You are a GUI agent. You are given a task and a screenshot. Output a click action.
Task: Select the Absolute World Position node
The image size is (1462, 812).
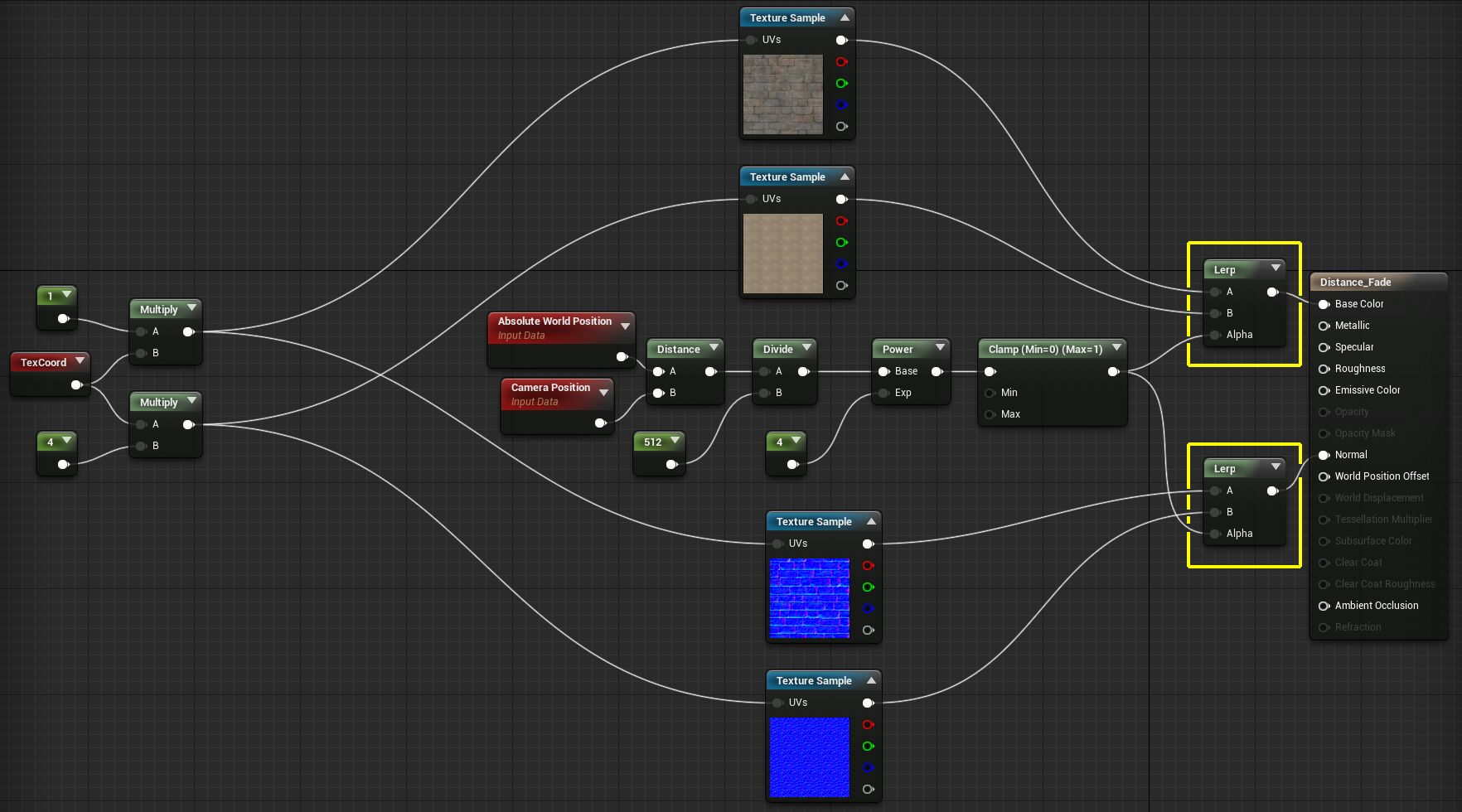click(x=554, y=321)
